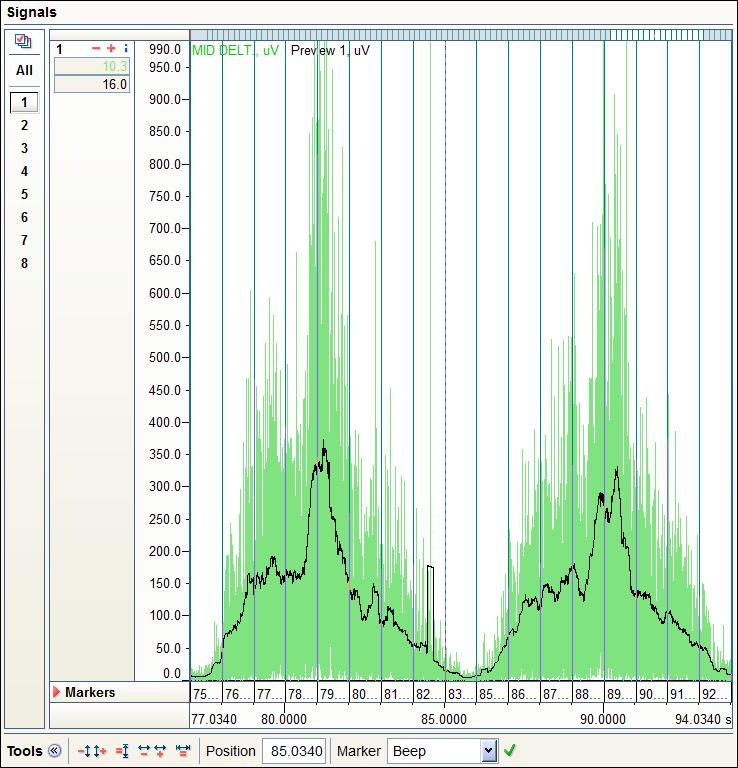Confirm marker with green checkmark
The width and height of the screenshot is (738, 768).
tap(509, 750)
